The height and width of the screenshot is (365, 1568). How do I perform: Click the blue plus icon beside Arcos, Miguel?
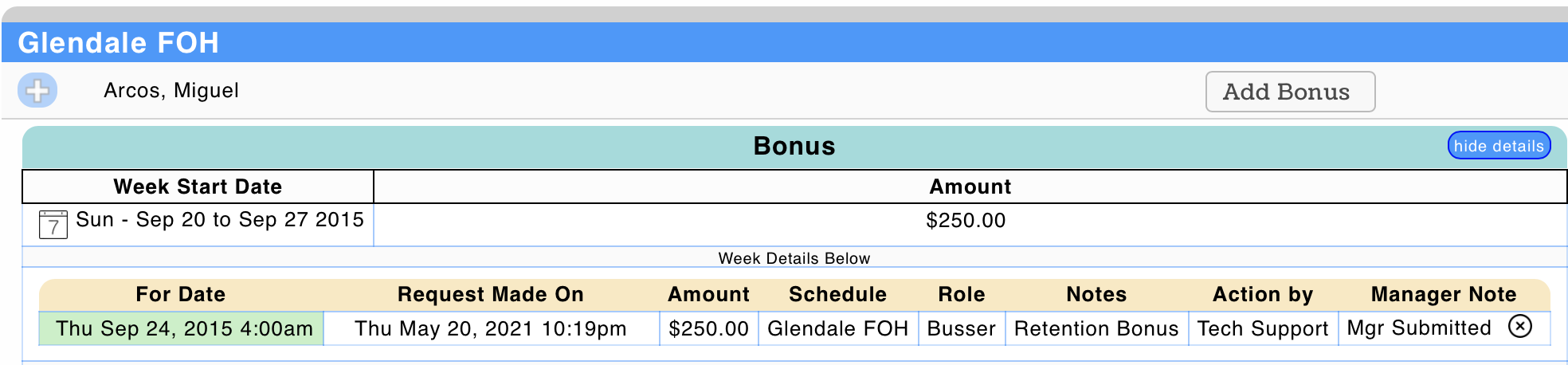click(37, 91)
